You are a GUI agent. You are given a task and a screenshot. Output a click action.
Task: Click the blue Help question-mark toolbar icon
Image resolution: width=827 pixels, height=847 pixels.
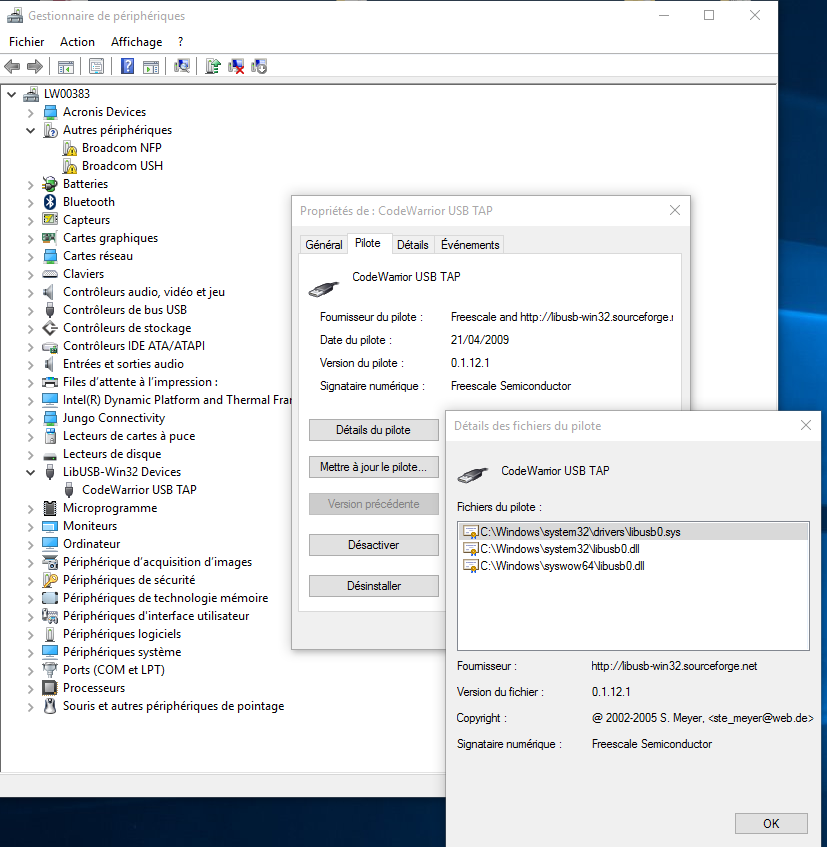(127, 66)
